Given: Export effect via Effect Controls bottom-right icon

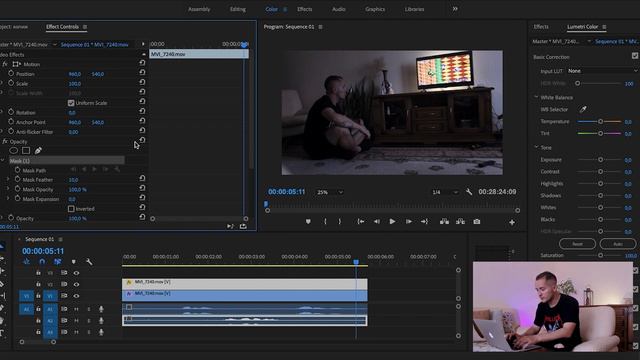Looking at the screenshot, I should pyautogui.click(x=243, y=226).
